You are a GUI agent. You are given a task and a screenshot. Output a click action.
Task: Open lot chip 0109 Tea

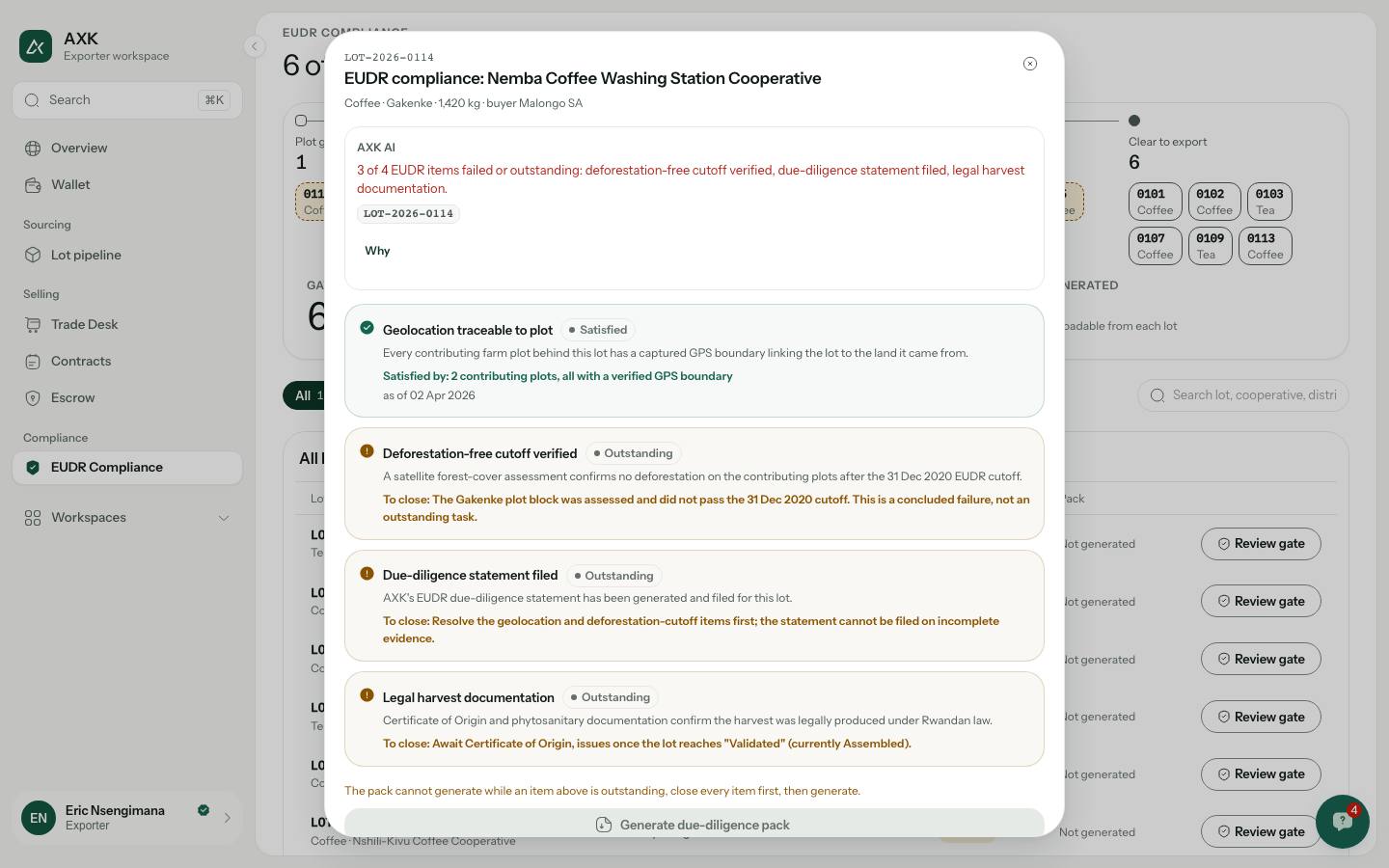click(x=1211, y=246)
